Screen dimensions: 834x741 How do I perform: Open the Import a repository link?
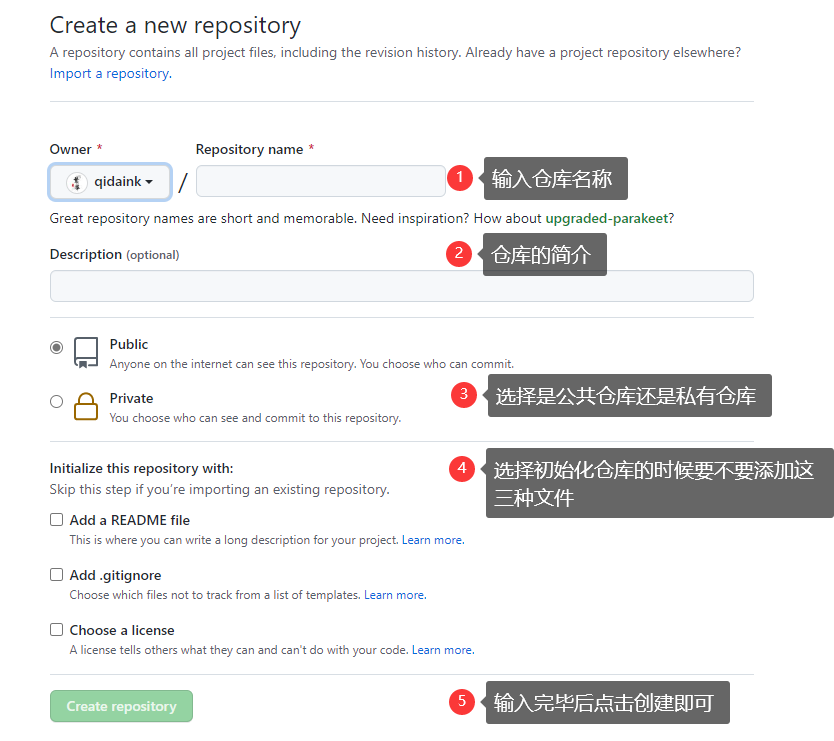click(x=109, y=73)
